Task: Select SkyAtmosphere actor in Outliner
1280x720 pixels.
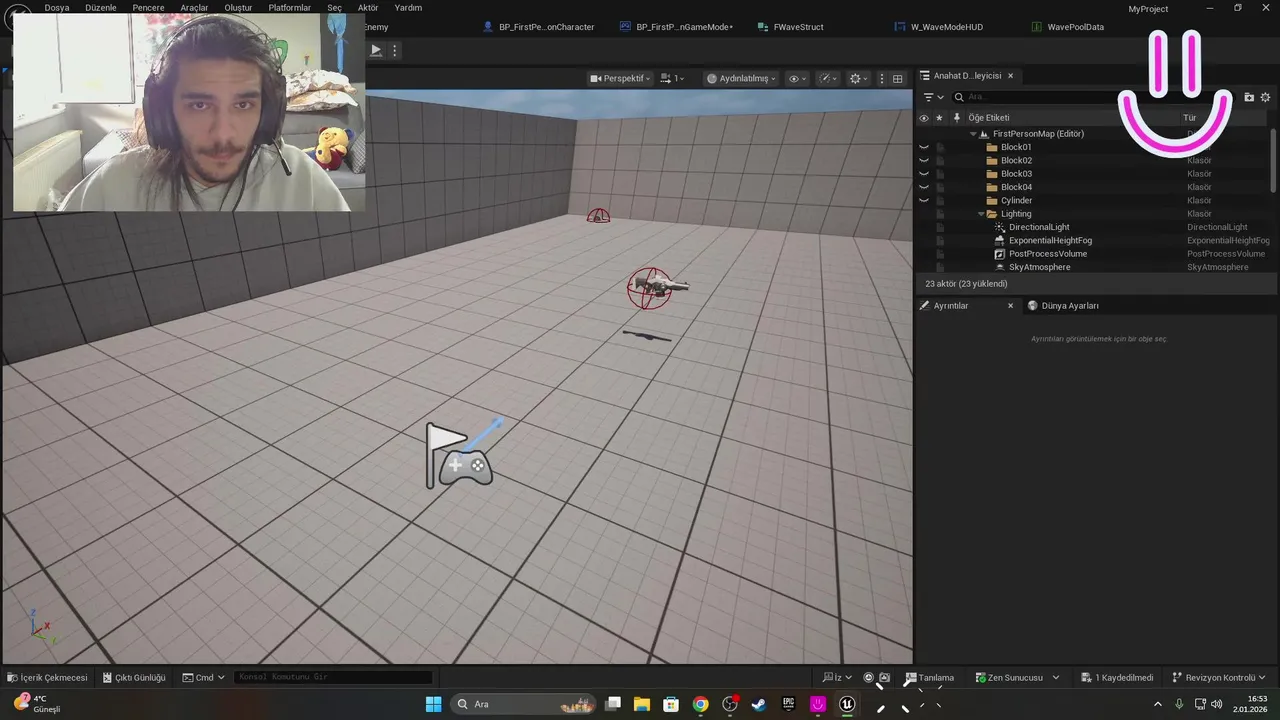Action: (1039, 267)
